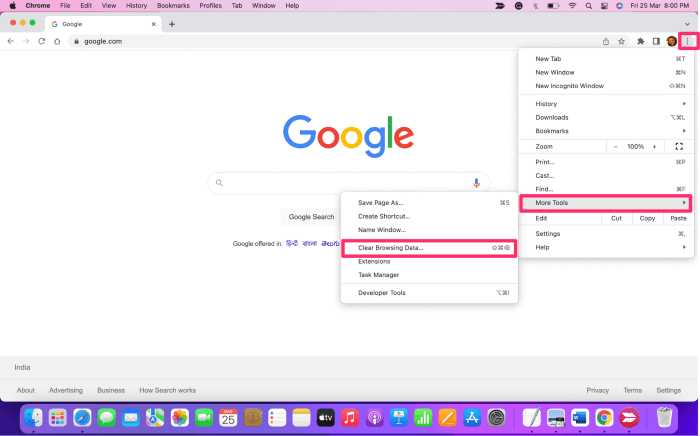Open Spotlight search in the menu bar

tap(589, 6)
